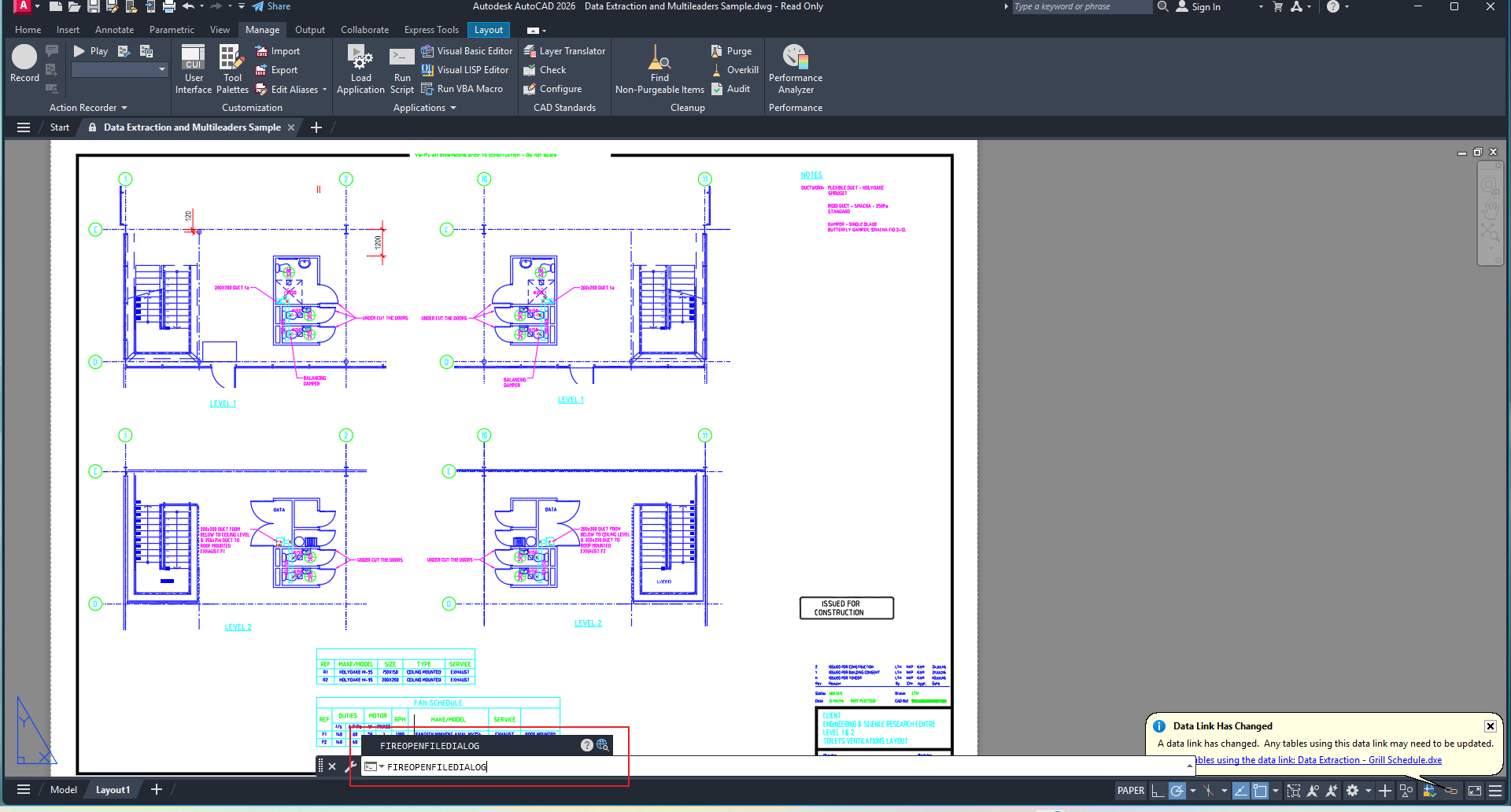Click Sign In
The width and height of the screenshot is (1511, 812).
click(1199, 6)
